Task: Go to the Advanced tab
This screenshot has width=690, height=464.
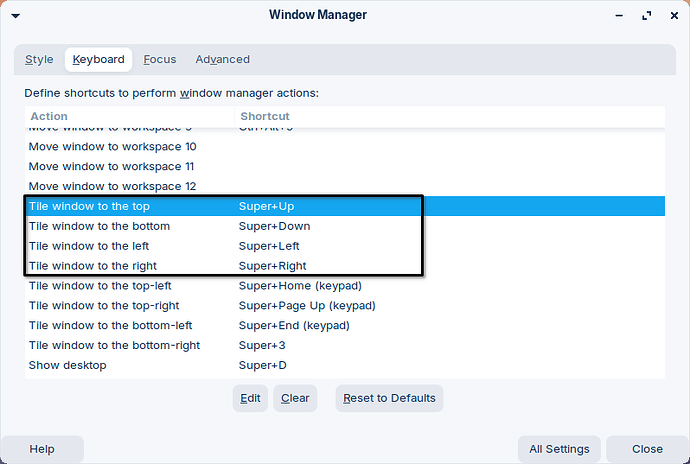Action: coord(222,60)
